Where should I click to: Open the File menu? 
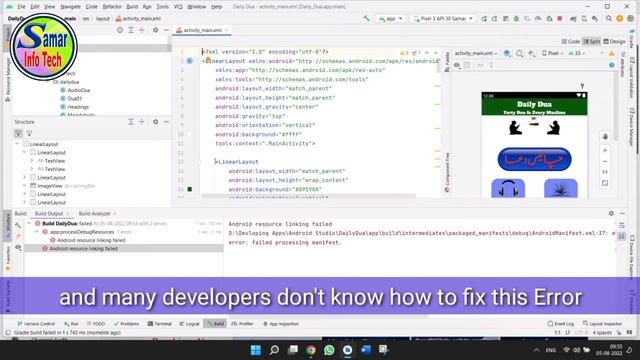(x=21, y=7)
